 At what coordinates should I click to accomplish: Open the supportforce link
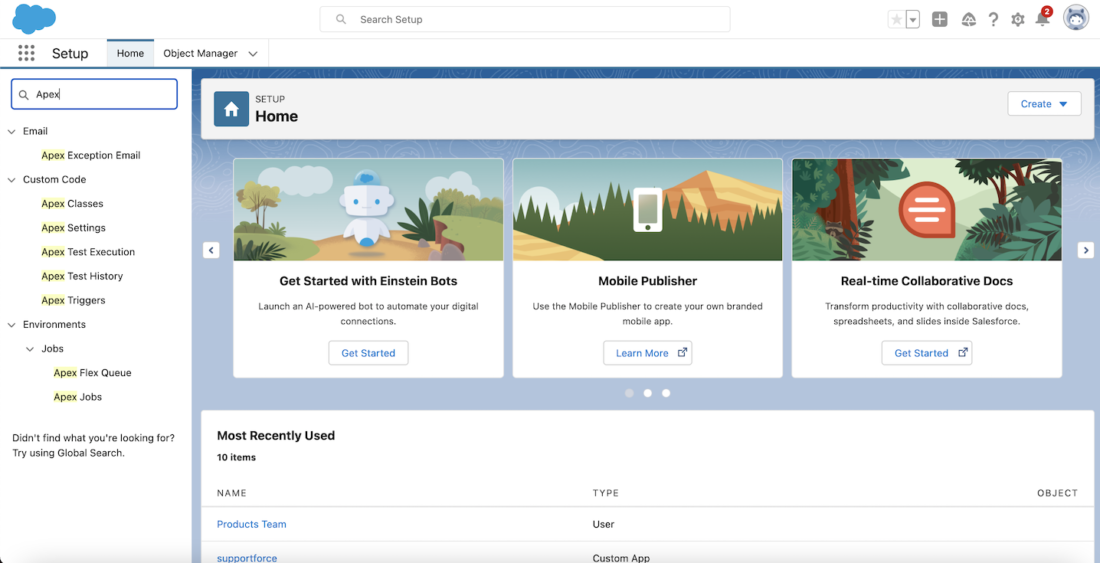click(x=247, y=558)
